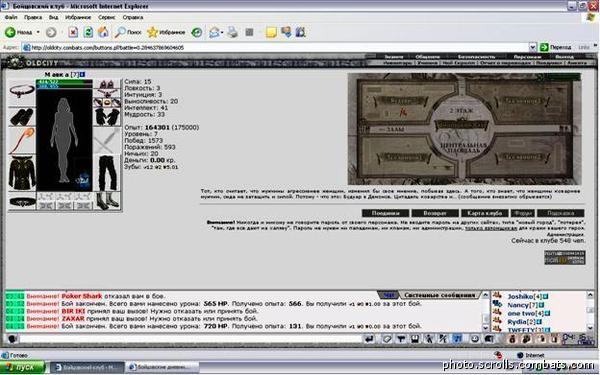Screen dimensions: 600x375
Task: Expand the Mail icon dropdown arrow
Action: pos(222,33)
